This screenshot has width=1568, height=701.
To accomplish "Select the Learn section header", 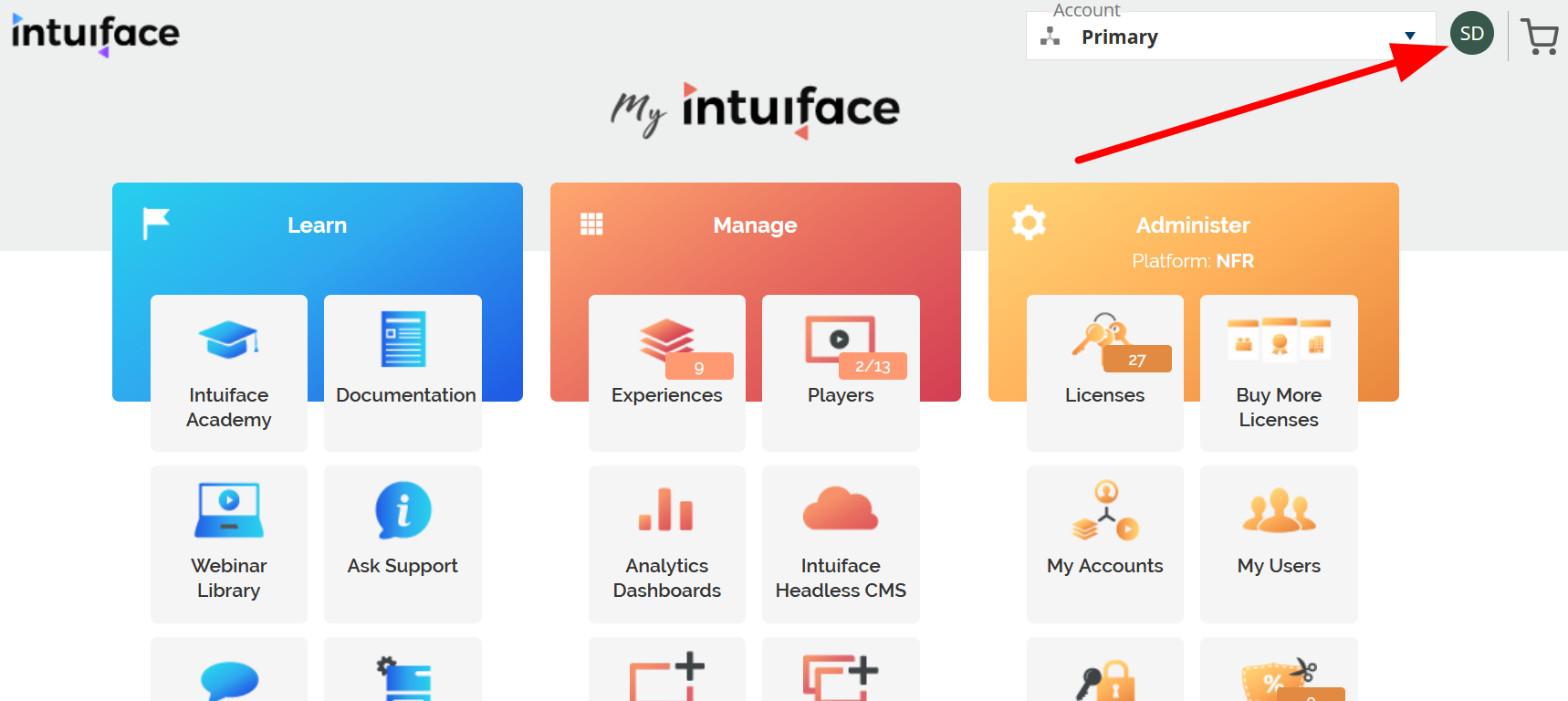I will (317, 225).
